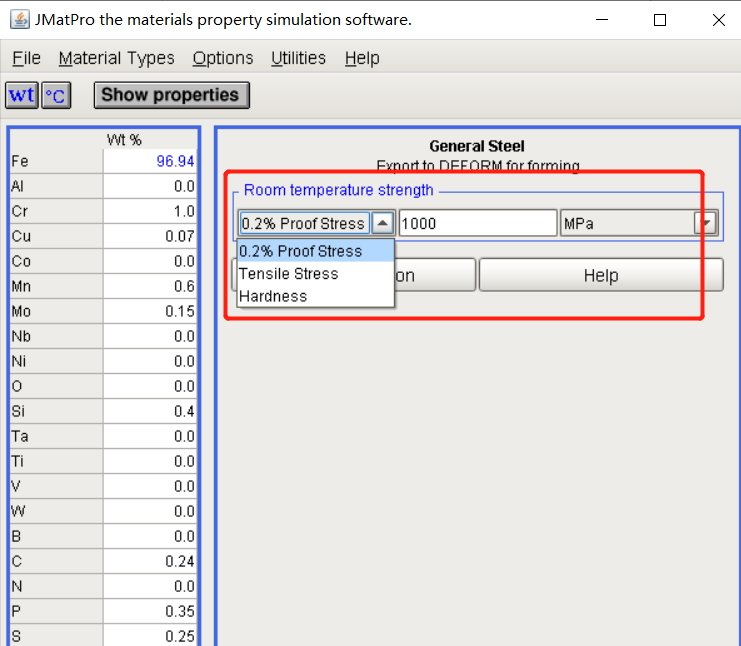Open the Help menu in menu bar
Screen dimensions: 741x646
point(362,58)
